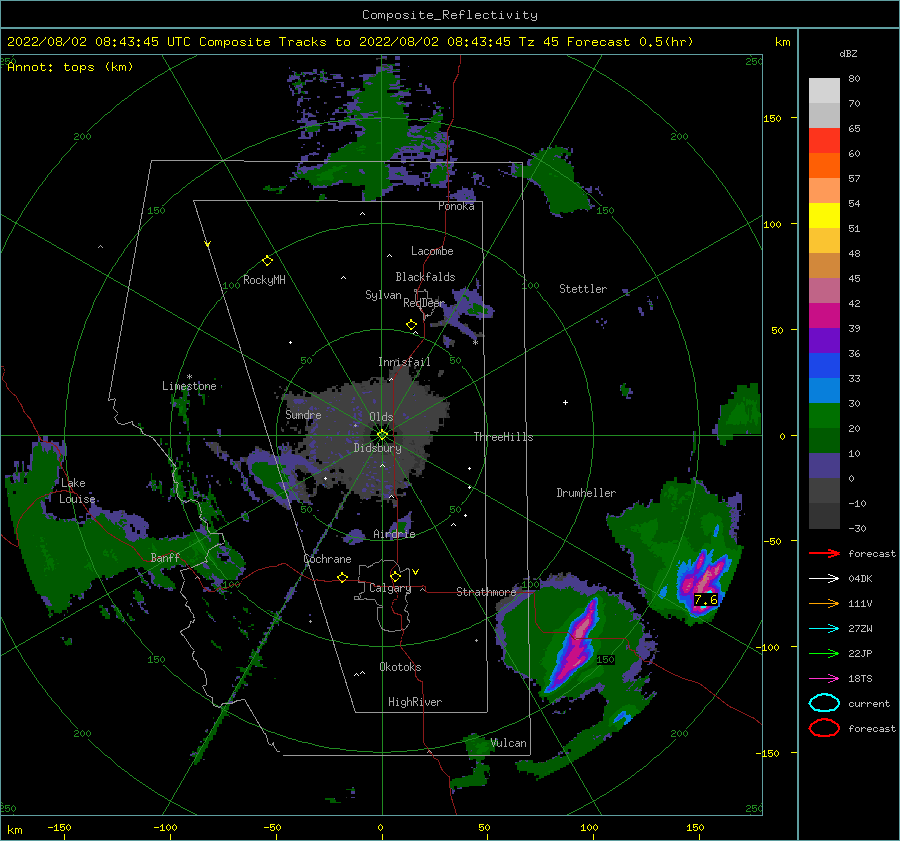Click the Drumheller city label
The image size is (900, 841).
click(x=586, y=493)
